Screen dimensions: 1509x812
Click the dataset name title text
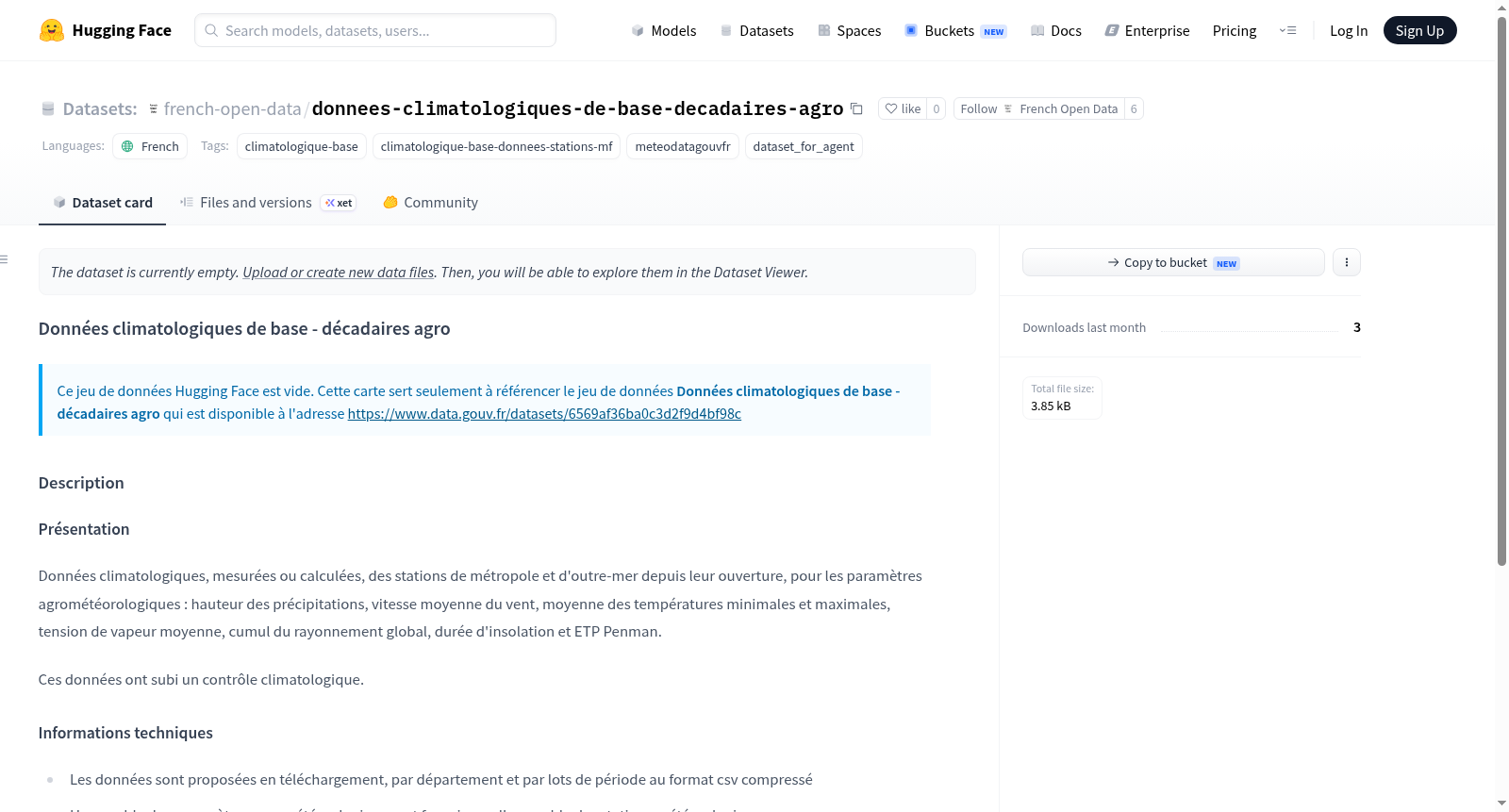click(577, 108)
